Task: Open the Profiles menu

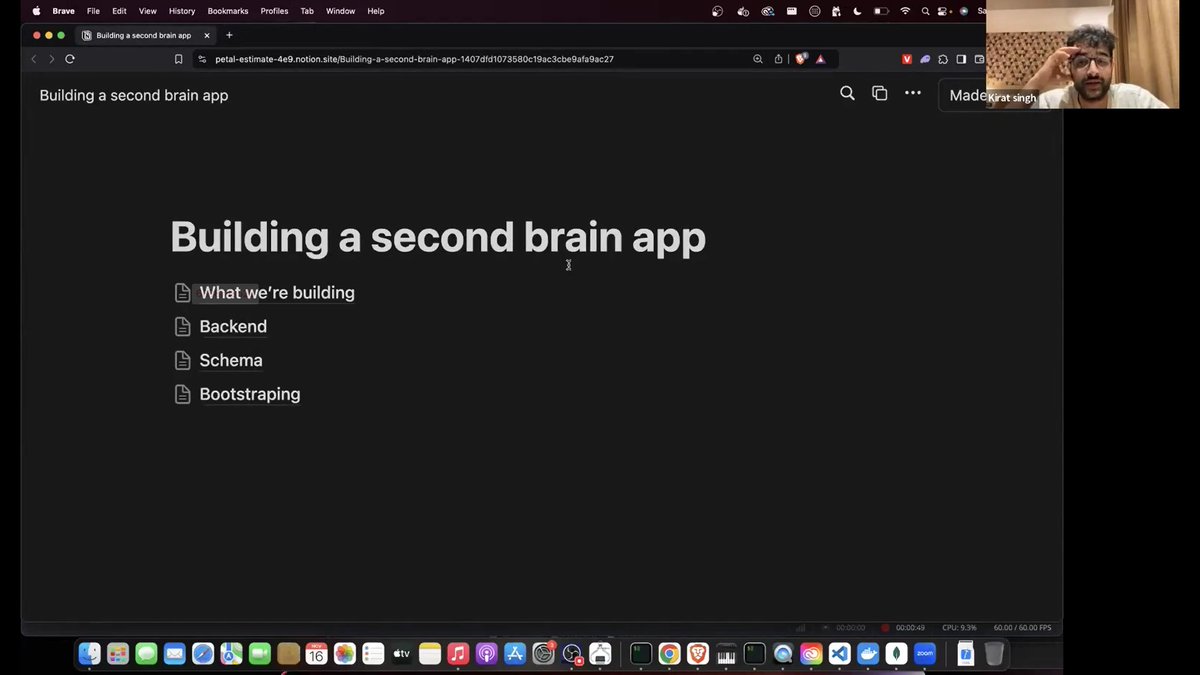Action: (x=274, y=11)
